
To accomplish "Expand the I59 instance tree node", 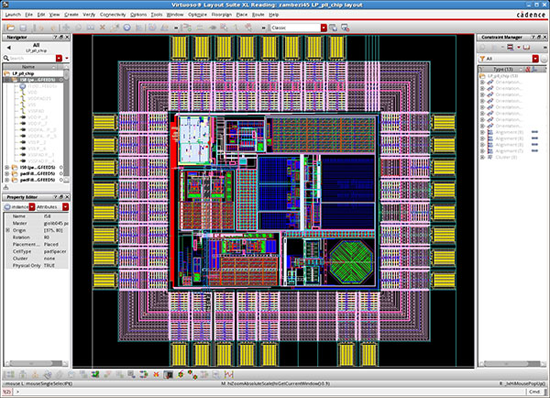I will tap(7, 167).
